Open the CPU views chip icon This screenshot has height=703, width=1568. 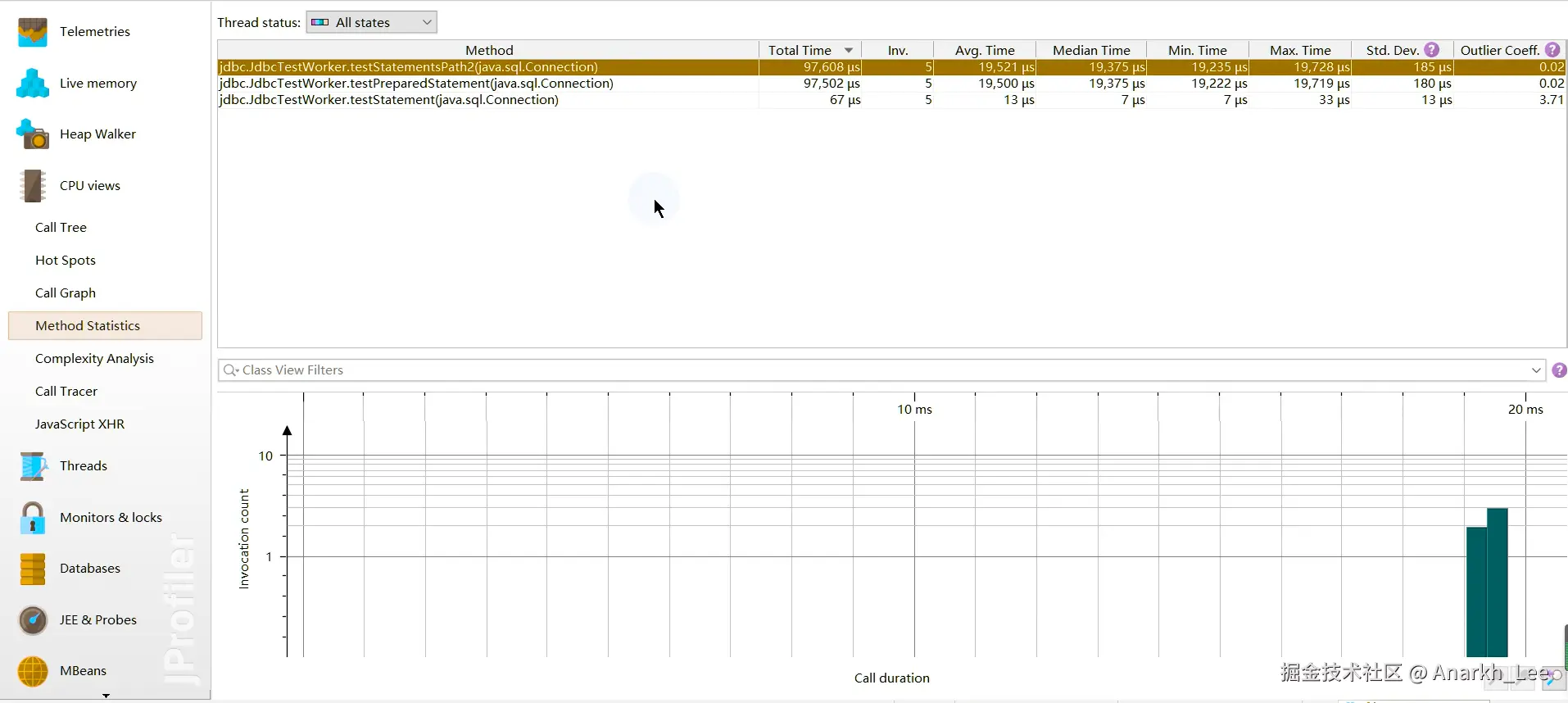coord(33,186)
